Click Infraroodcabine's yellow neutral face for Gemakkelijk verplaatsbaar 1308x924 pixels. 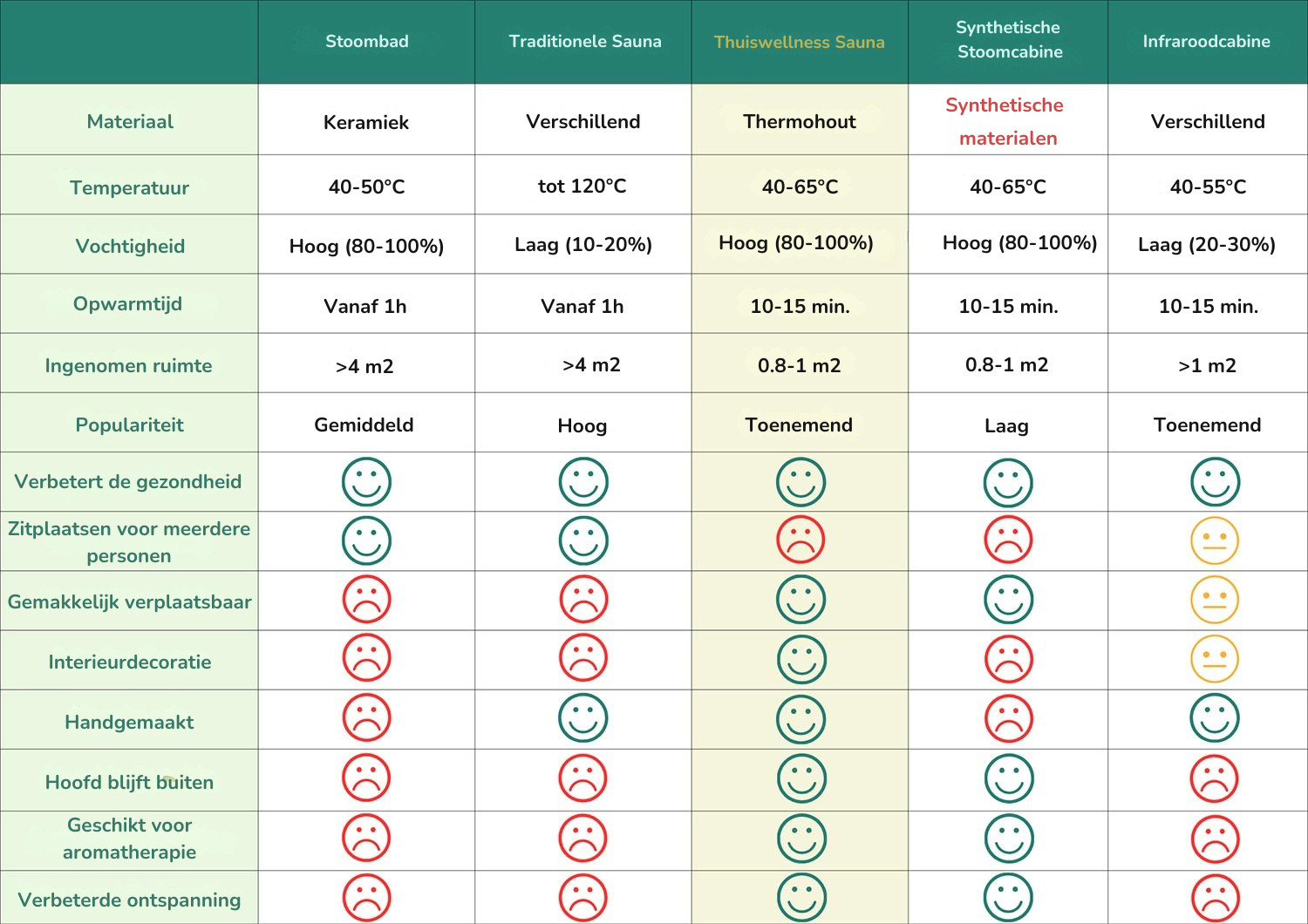[1215, 600]
